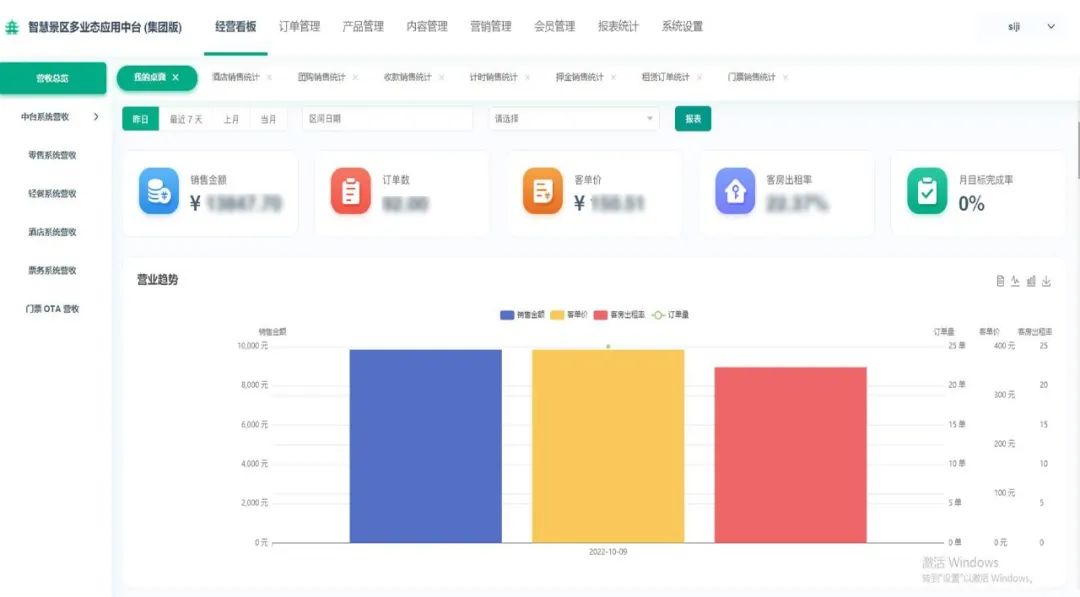Open the 请选择 dropdown
The height and width of the screenshot is (597, 1080).
574,119
